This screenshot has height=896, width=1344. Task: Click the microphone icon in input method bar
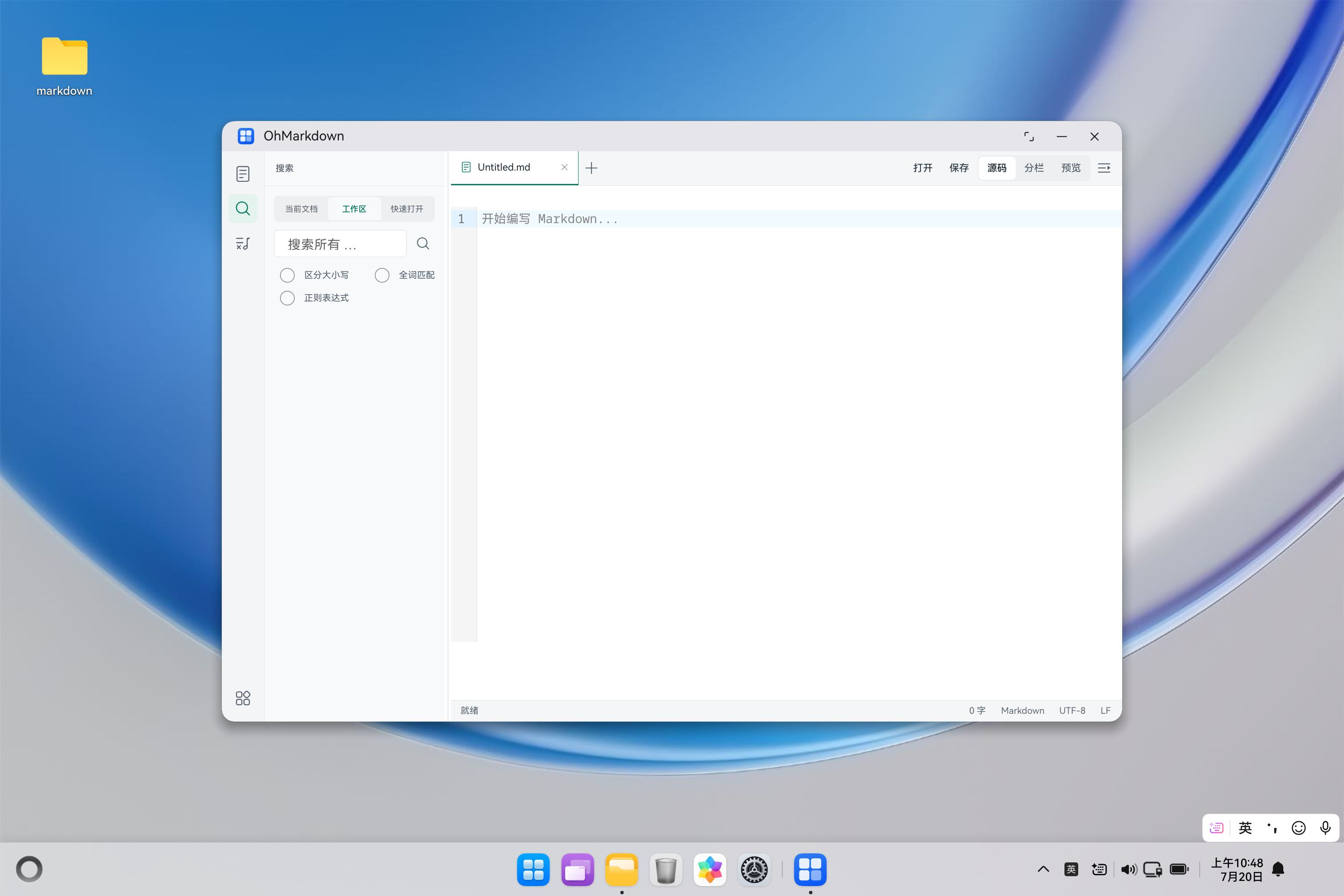[1325, 828]
